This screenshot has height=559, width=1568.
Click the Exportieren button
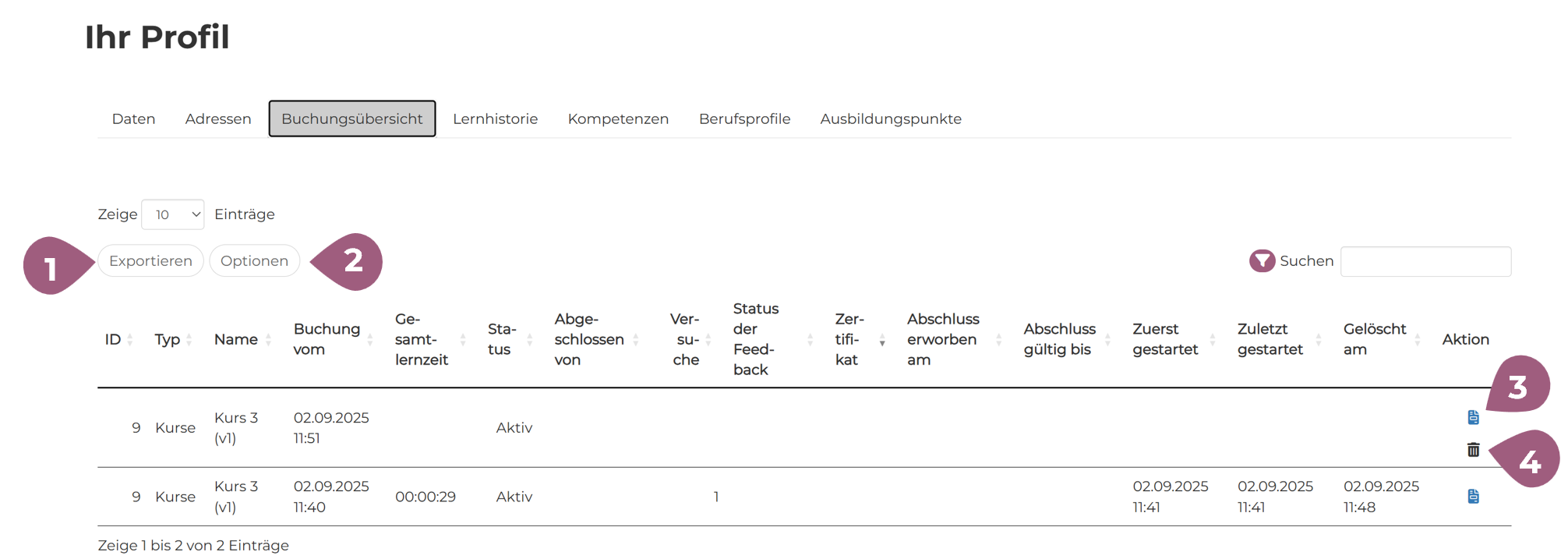click(x=150, y=261)
